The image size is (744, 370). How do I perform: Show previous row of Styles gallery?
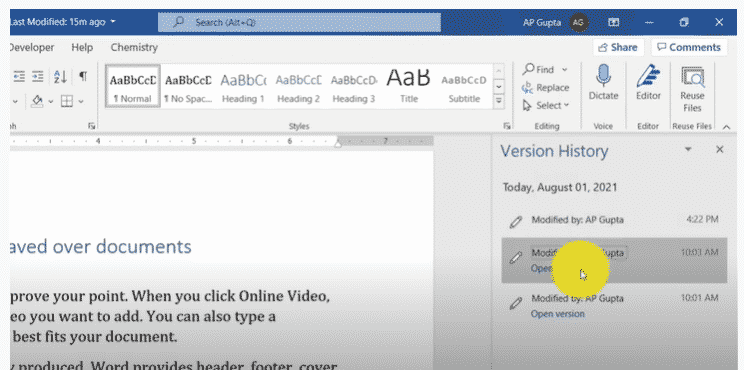498,72
